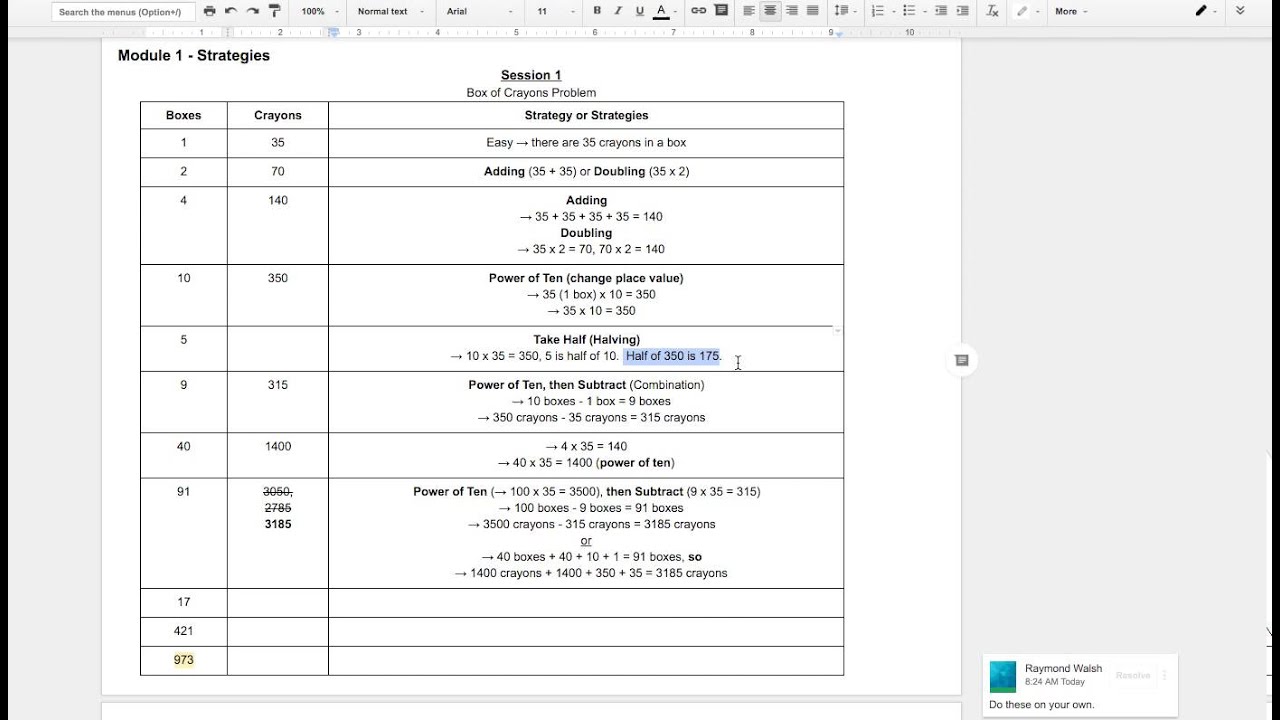Click the 17 boxes cell

point(183,602)
